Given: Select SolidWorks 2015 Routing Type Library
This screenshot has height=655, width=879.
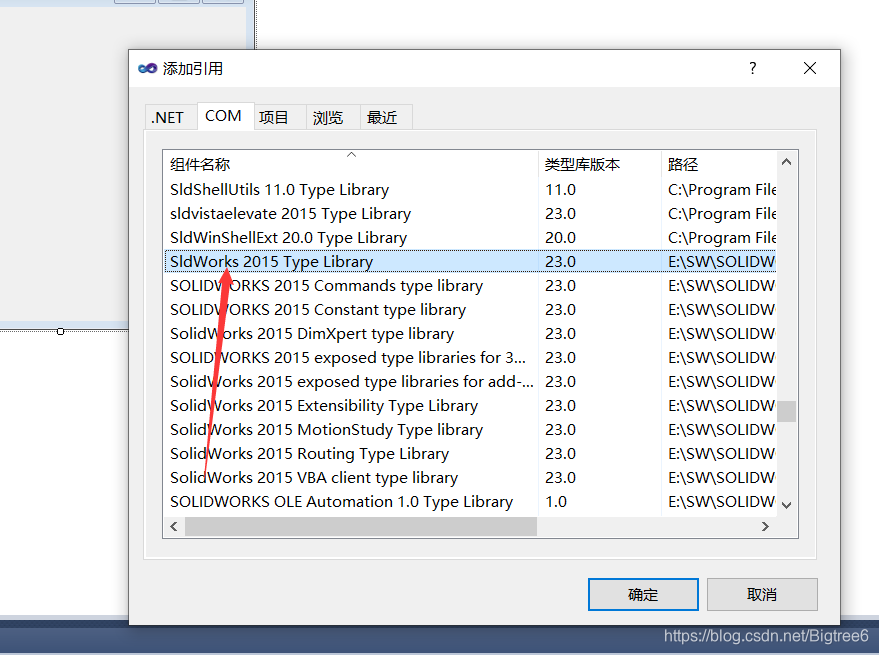Looking at the screenshot, I should point(309,454).
